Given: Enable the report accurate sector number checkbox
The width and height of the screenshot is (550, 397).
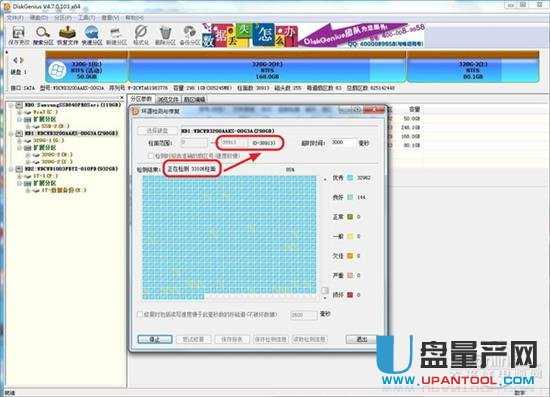Looking at the screenshot, I should pyautogui.click(x=151, y=155).
